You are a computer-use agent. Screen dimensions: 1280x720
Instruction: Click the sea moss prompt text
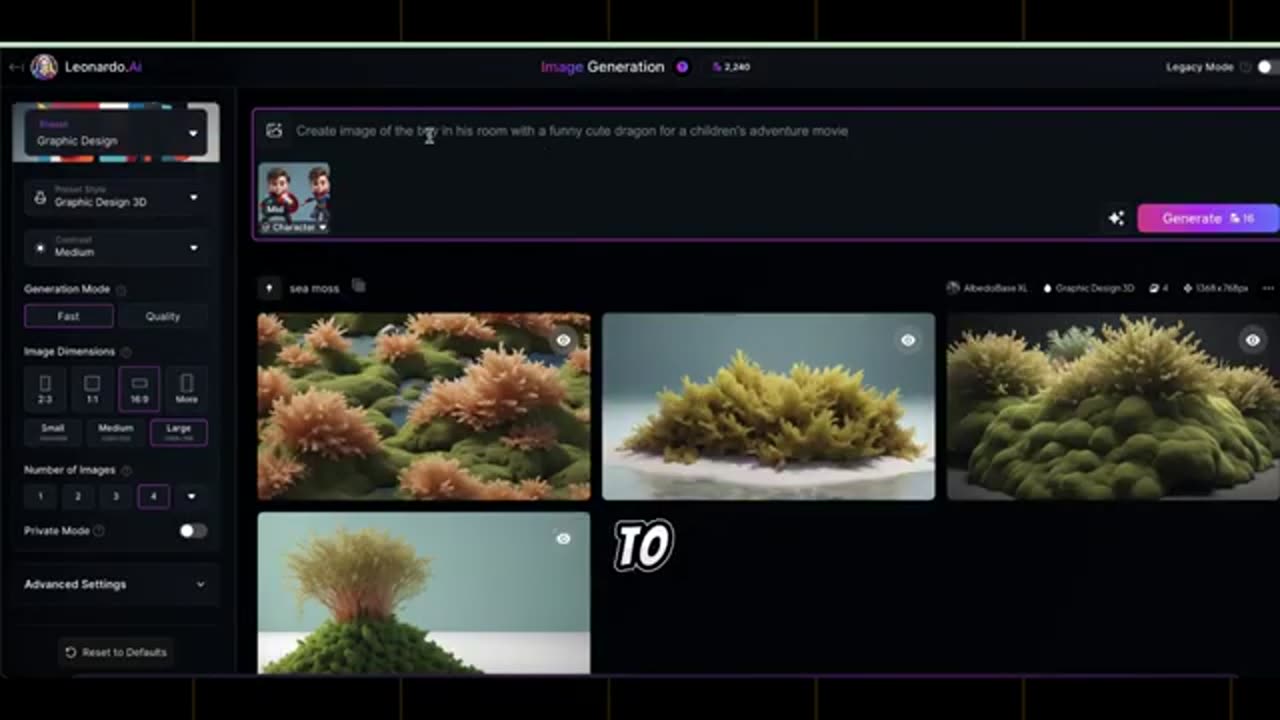coord(314,288)
